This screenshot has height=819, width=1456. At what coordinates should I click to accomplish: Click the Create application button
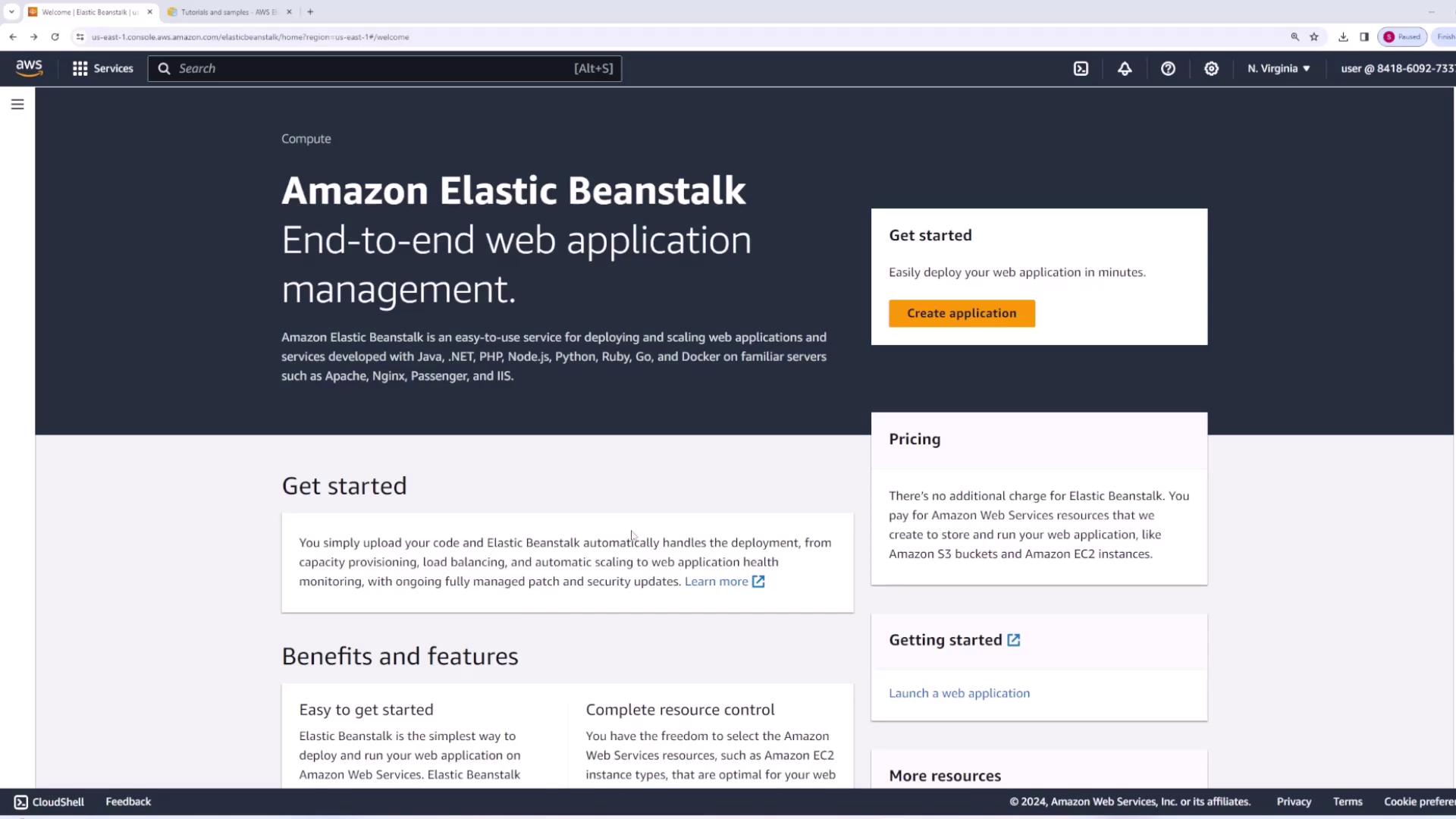coord(961,313)
